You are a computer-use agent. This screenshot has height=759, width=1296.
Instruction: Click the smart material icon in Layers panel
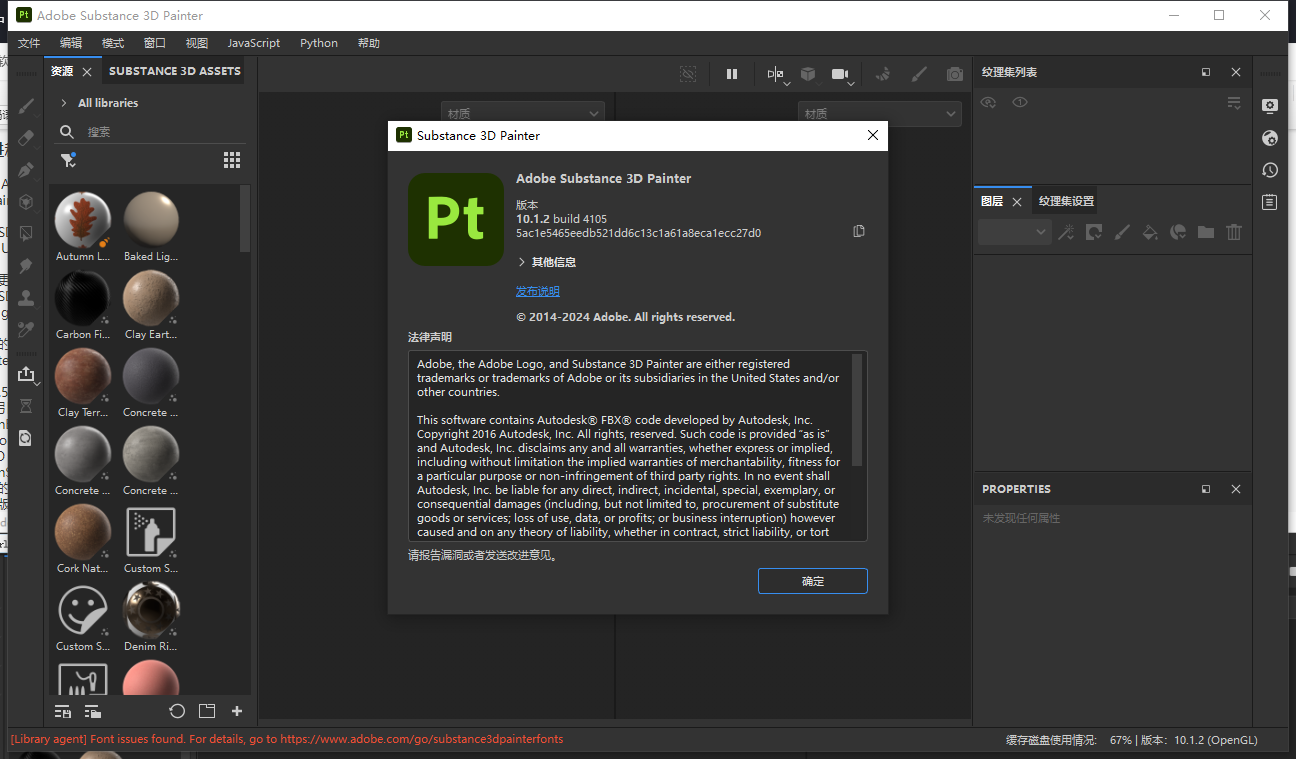click(x=1178, y=232)
